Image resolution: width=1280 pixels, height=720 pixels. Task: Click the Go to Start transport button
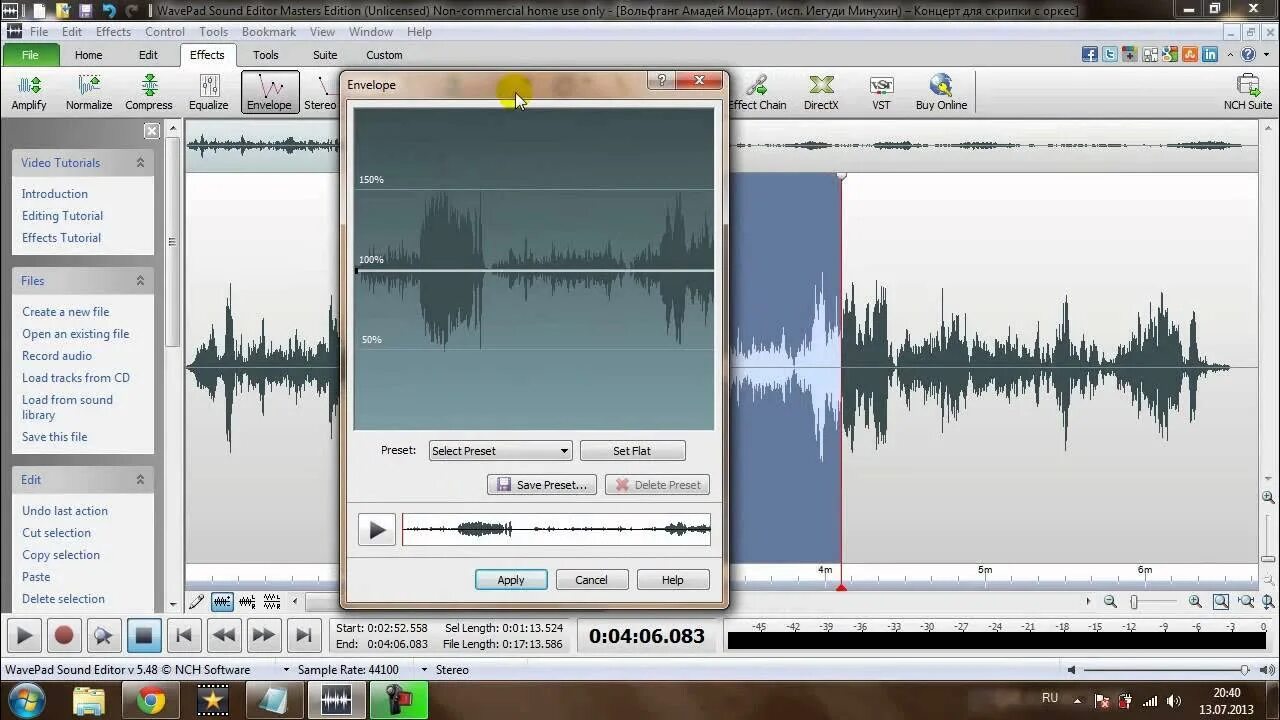click(x=184, y=635)
